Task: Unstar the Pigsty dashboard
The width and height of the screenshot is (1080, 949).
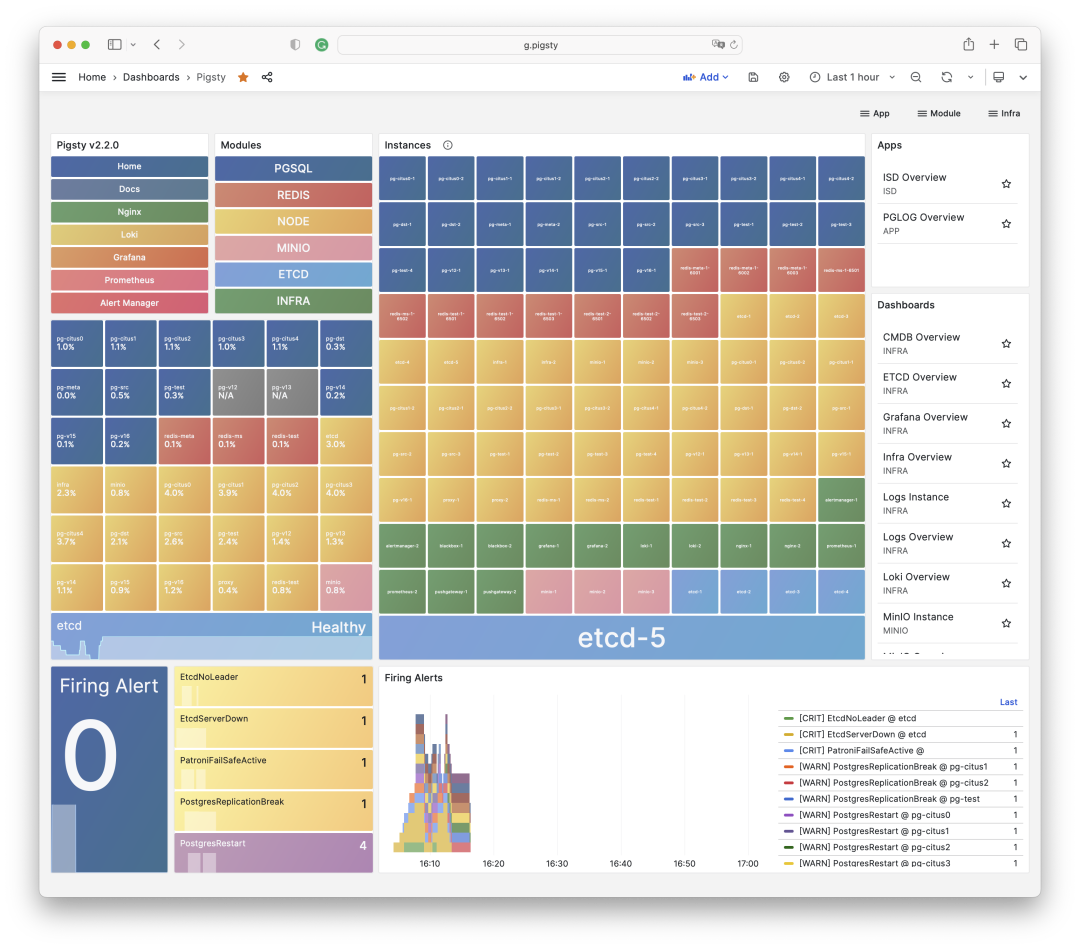Action: (x=243, y=77)
